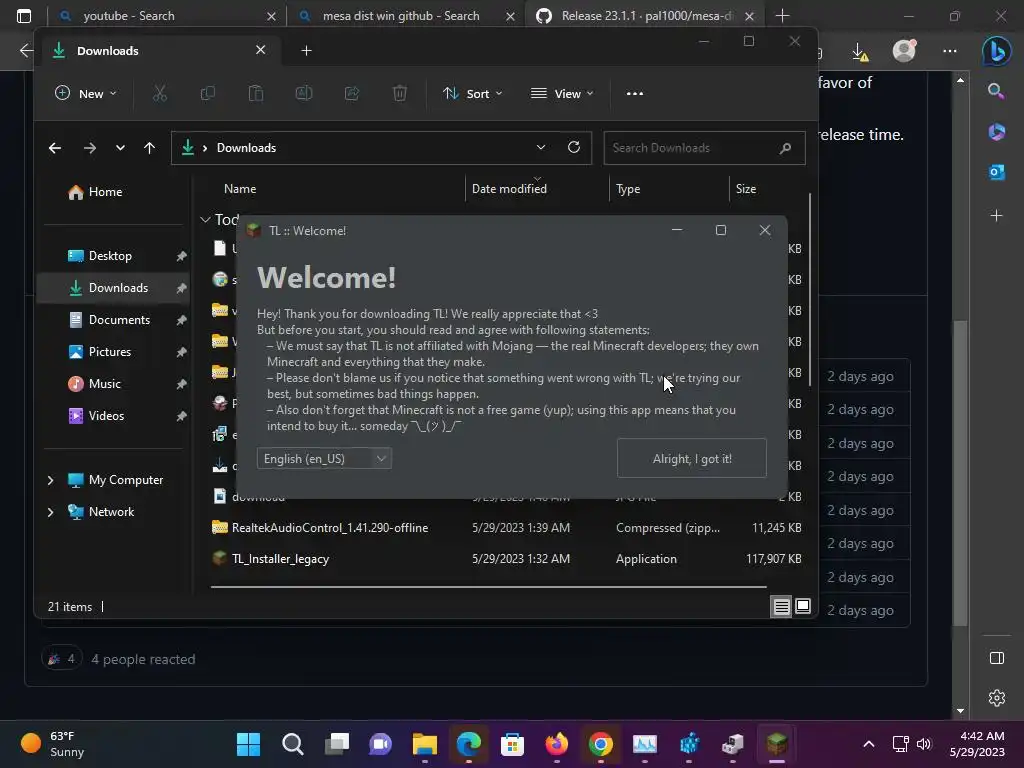The image size is (1024, 768).
Task: Open Firefox from the taskbar
Action: [556, 744]
